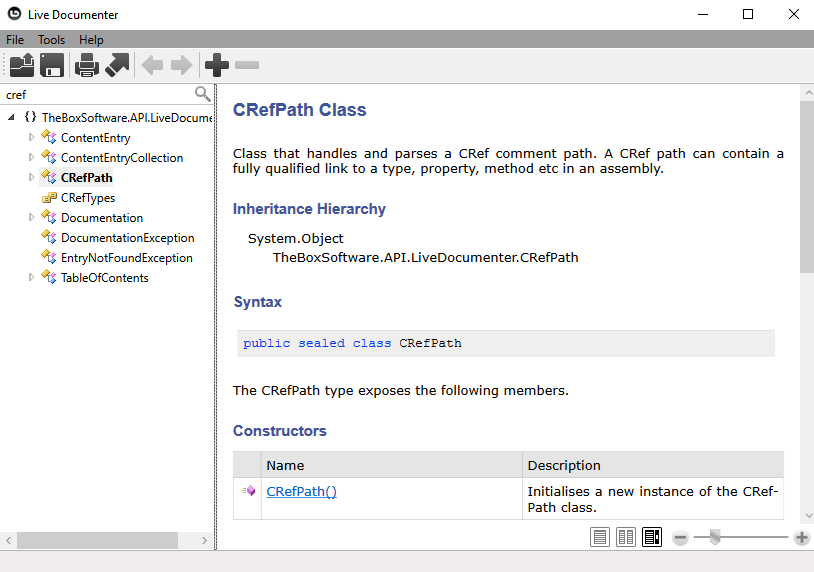
Task: Click the zoom slider handle
Action: click(715, 537)
